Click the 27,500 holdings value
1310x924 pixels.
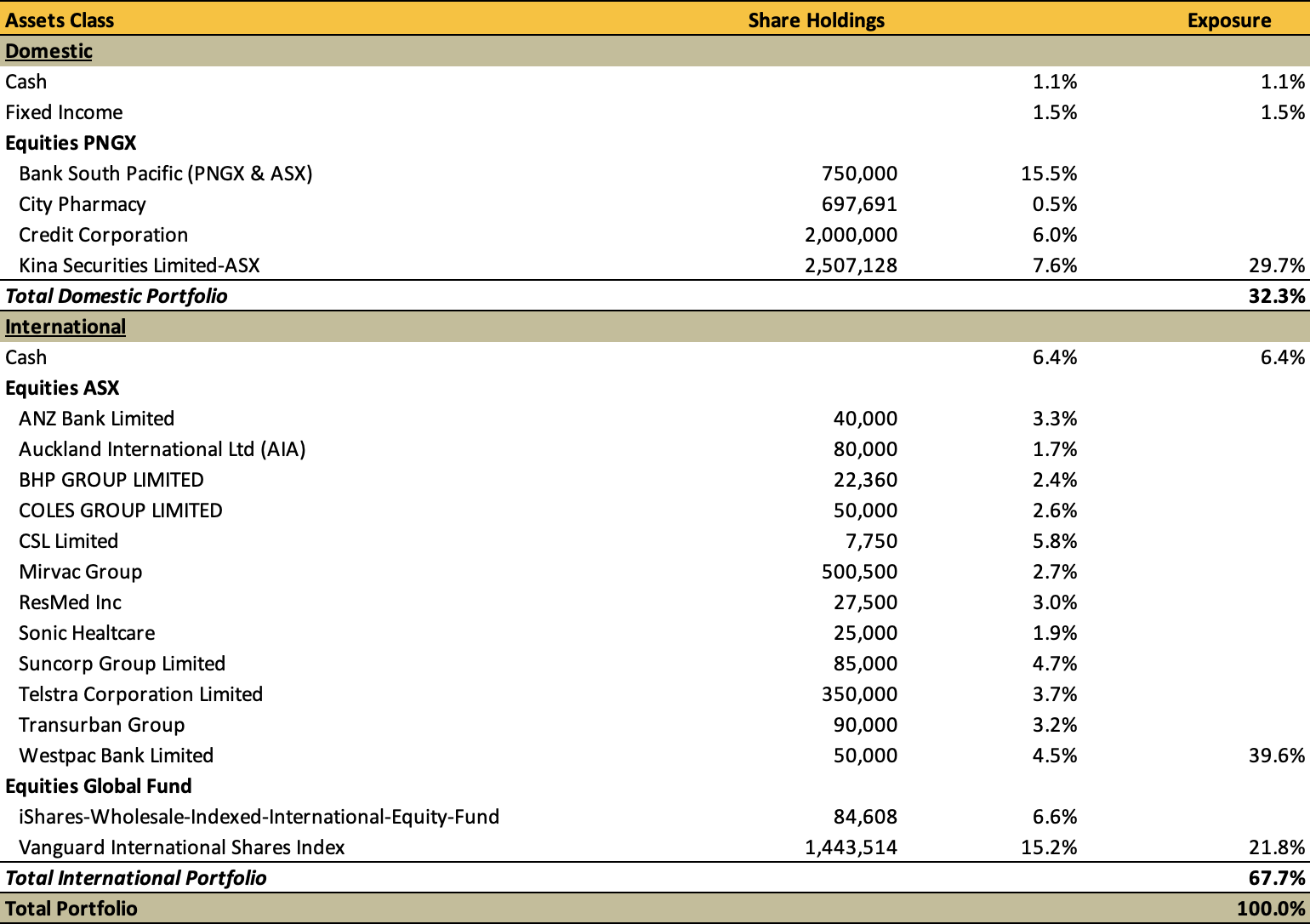point(865,602)
